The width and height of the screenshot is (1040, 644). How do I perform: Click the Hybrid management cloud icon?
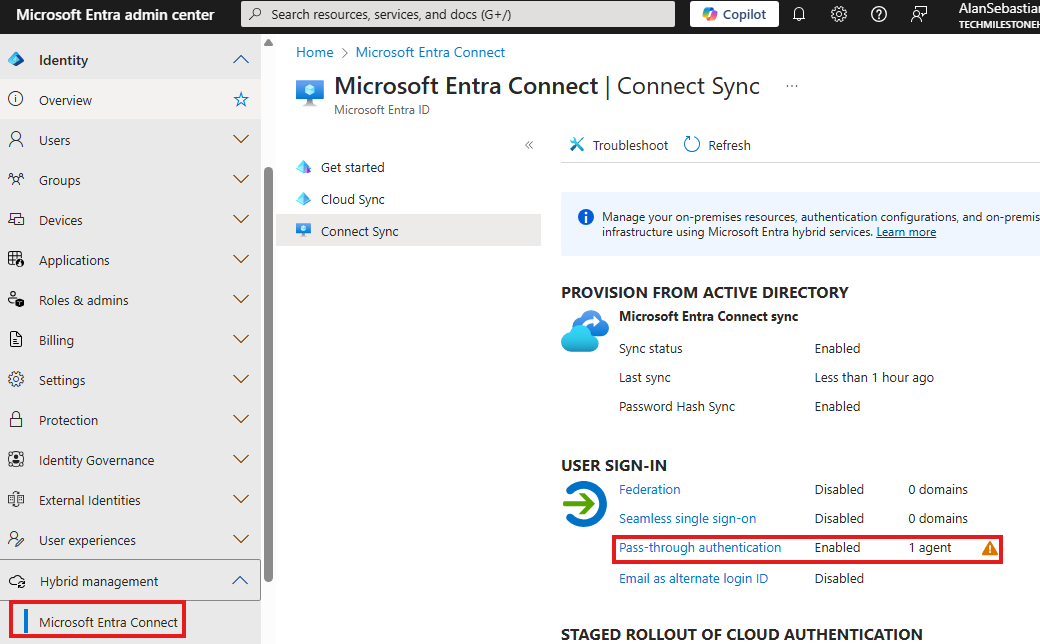17,581
